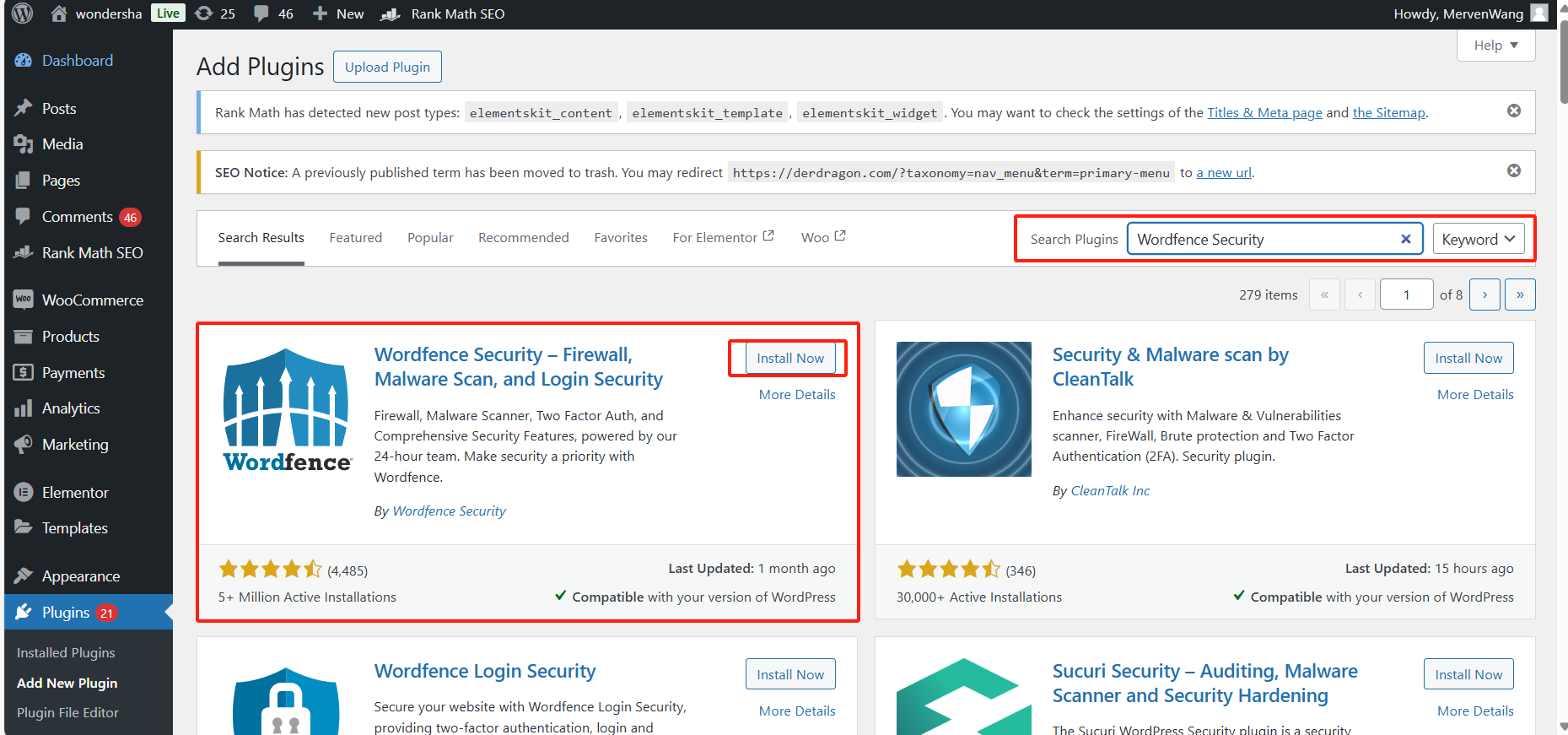Image resolution: width=1568 pixels, height=735 pixels.
Task: Open the Add New Plugin submenu item
Action: pyautogui.click(x=67, y=683)
